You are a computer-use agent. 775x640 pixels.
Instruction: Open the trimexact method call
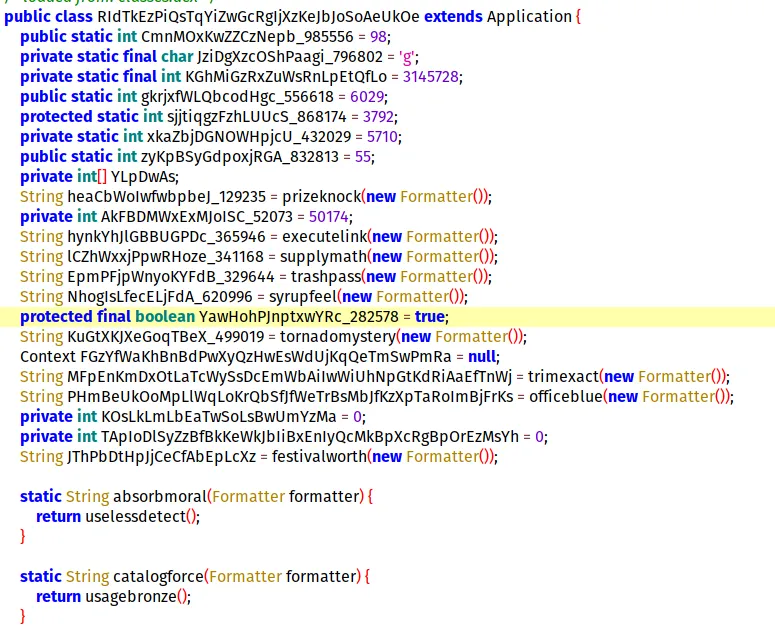coord(561,376)
